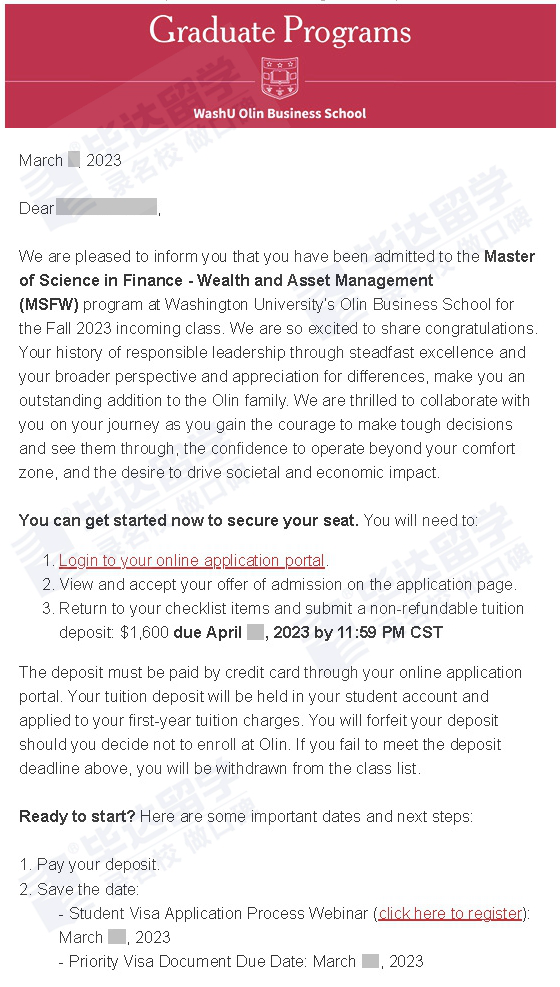Viewport: 560px width, 987px height.
Task: Click the "Student Visa Application Process Webinar" text
Action: pyautogui.click(x=218, y=913)
